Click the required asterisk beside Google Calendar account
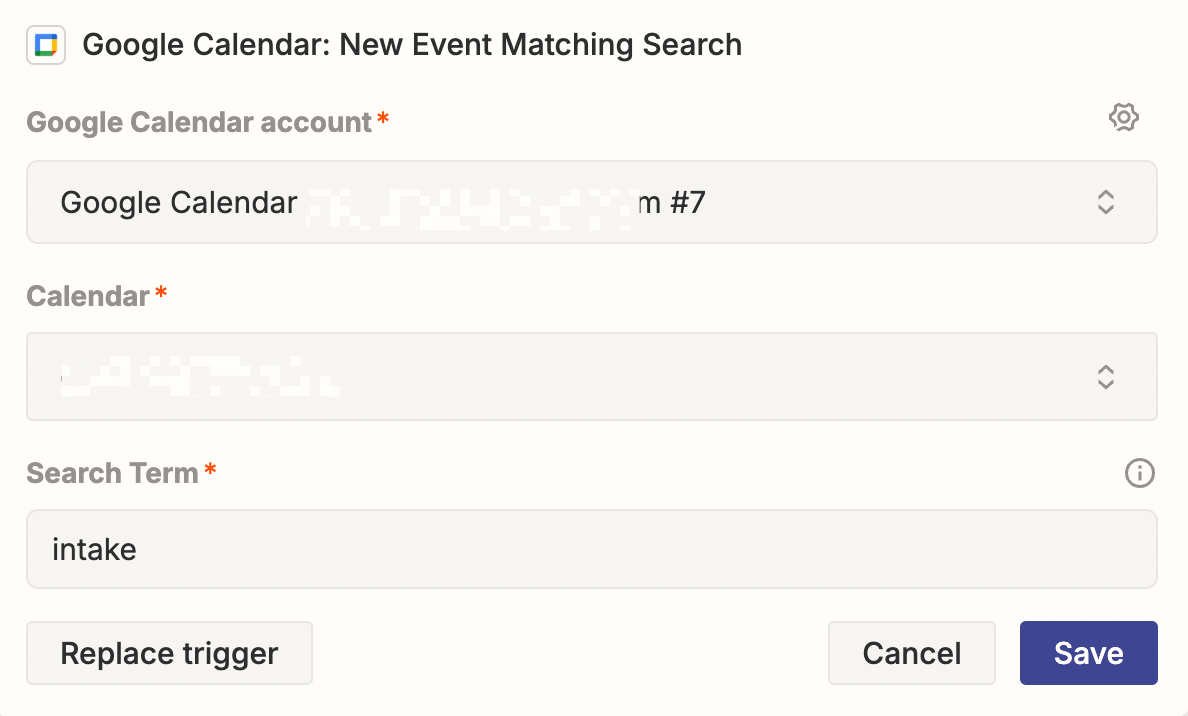Viewport: 1188px width, 716px height. pyautogui.click(x=382, y=119)
